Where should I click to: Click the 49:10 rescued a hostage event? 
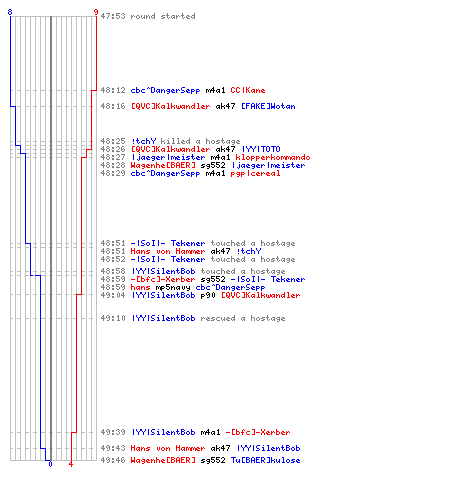[193, 318]
